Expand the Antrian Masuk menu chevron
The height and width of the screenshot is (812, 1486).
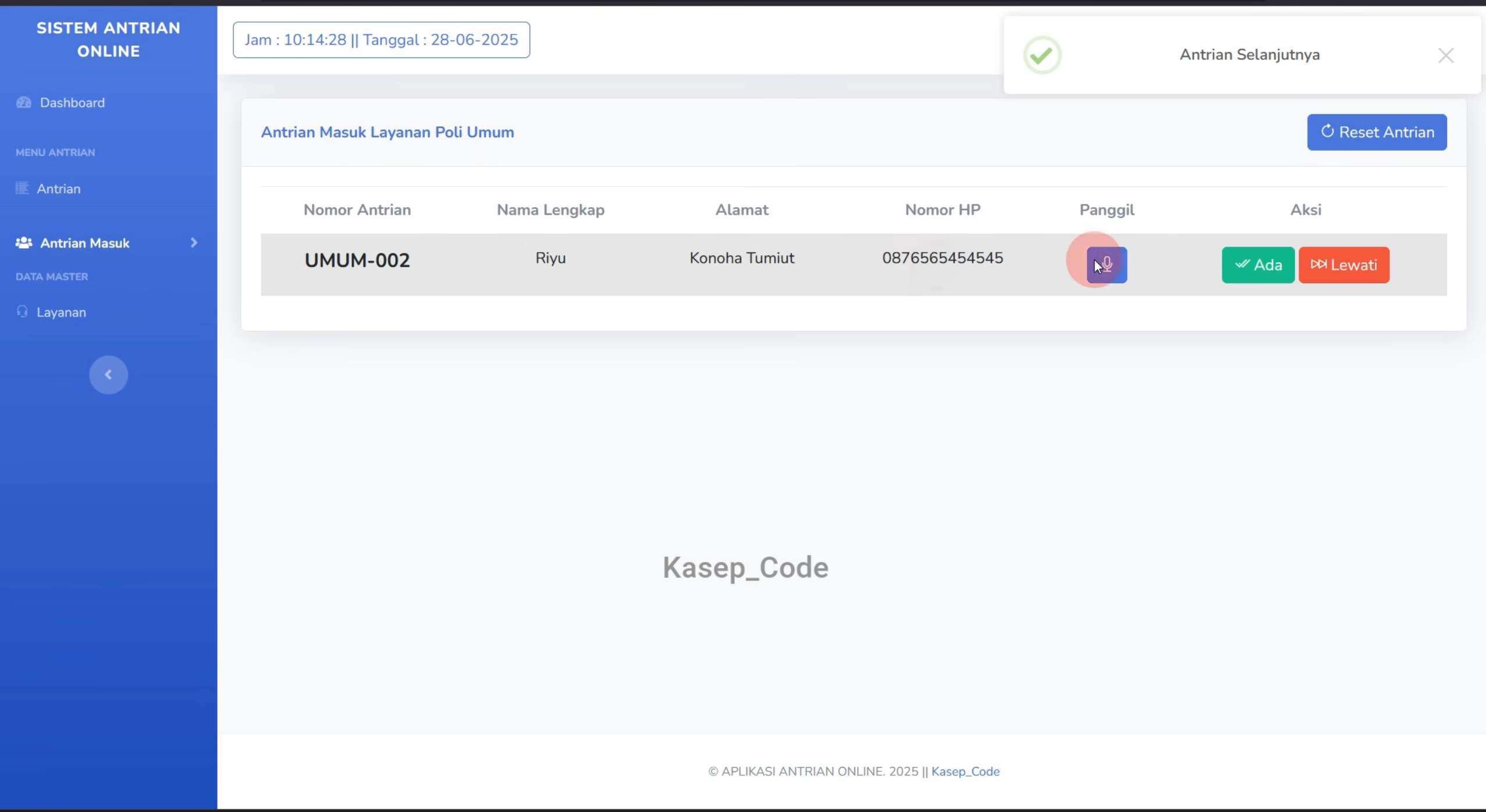pos(194,243)
